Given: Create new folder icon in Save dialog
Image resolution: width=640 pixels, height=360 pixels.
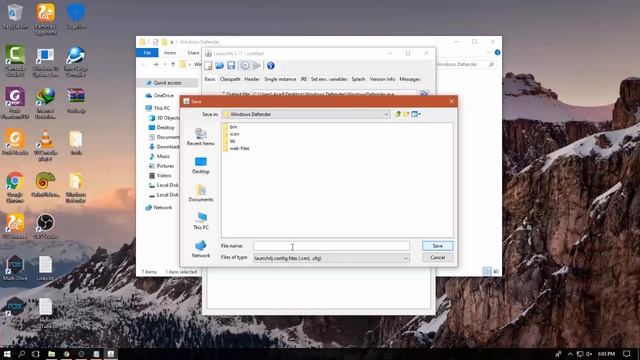Looking at the screenshot, I should [406, 114].
